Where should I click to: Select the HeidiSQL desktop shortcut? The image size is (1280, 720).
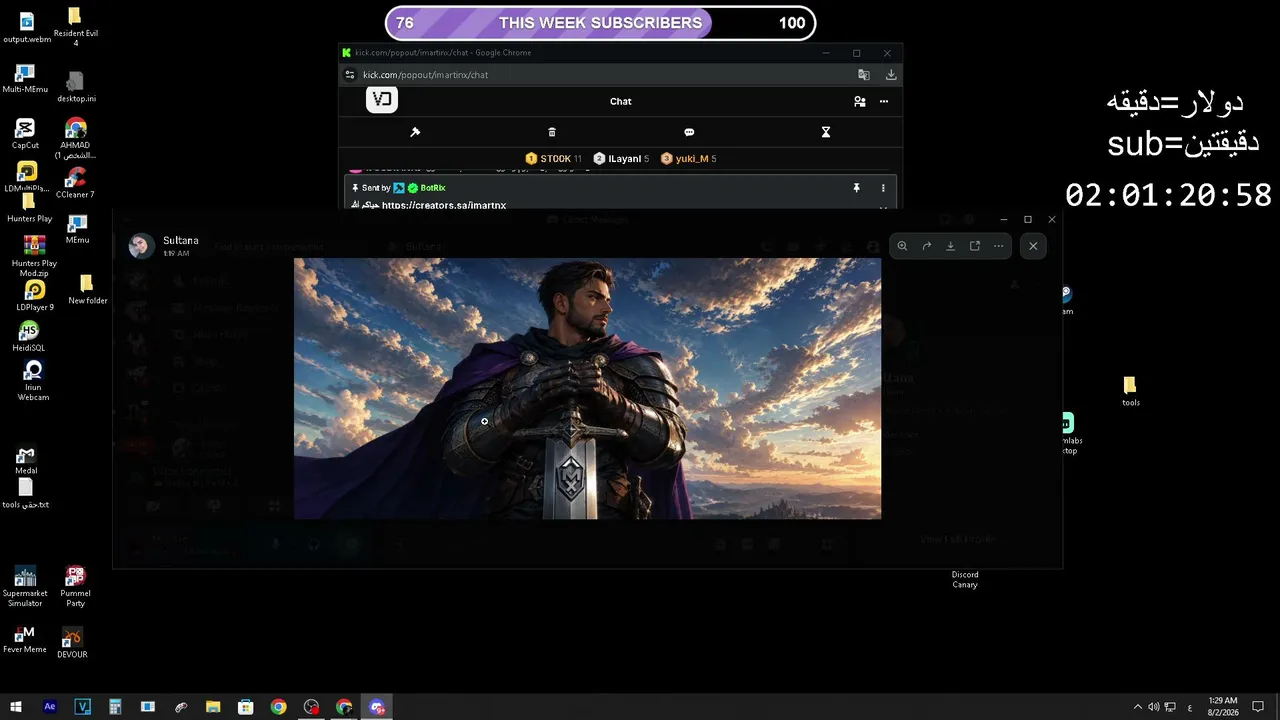29,336
